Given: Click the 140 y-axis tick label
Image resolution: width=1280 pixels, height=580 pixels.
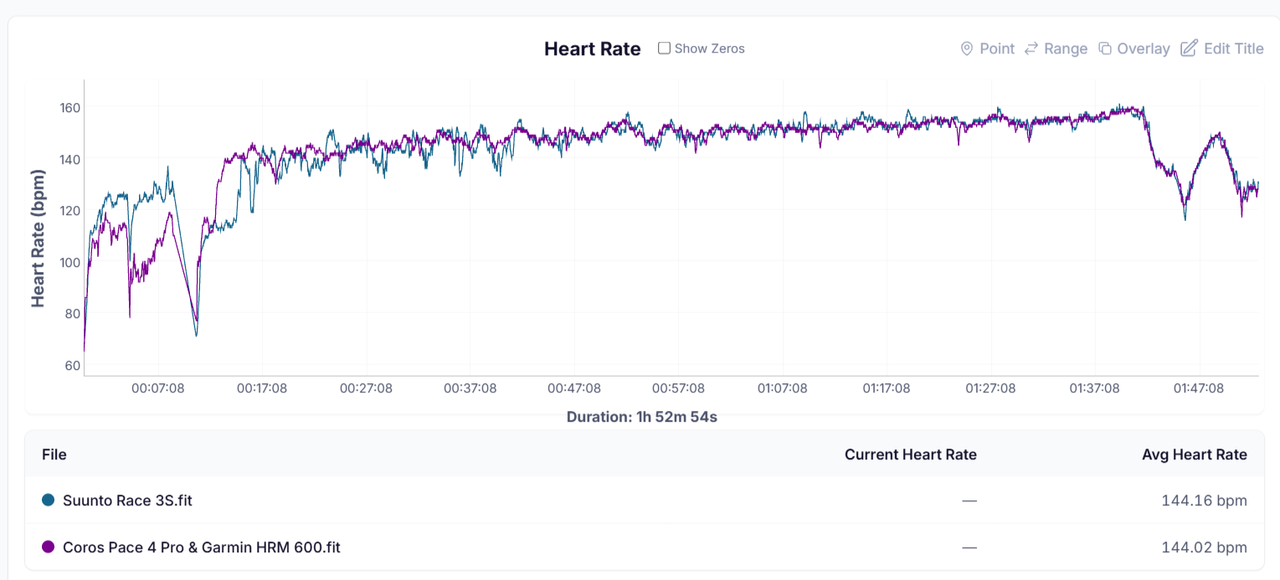Looking at the screenshot, I should 70,159.
